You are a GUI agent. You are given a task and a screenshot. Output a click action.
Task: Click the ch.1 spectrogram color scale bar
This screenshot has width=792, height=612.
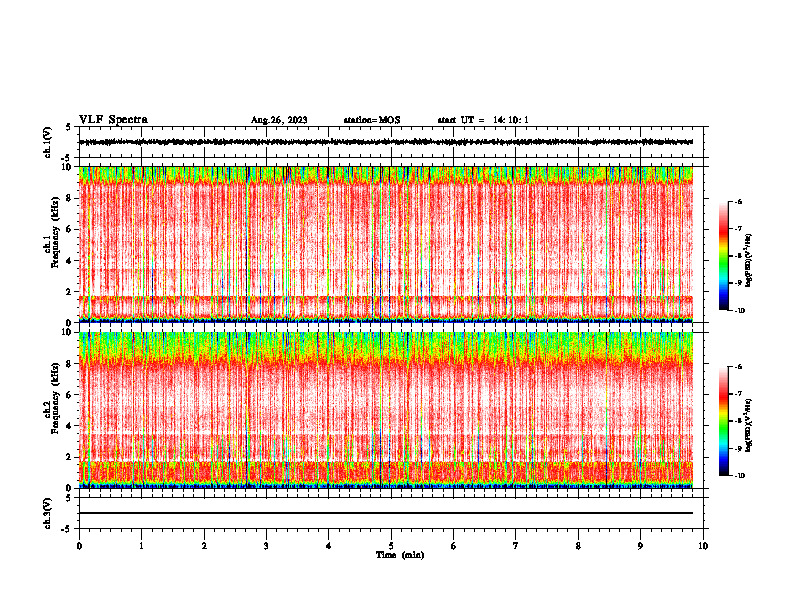click(723, 256)
